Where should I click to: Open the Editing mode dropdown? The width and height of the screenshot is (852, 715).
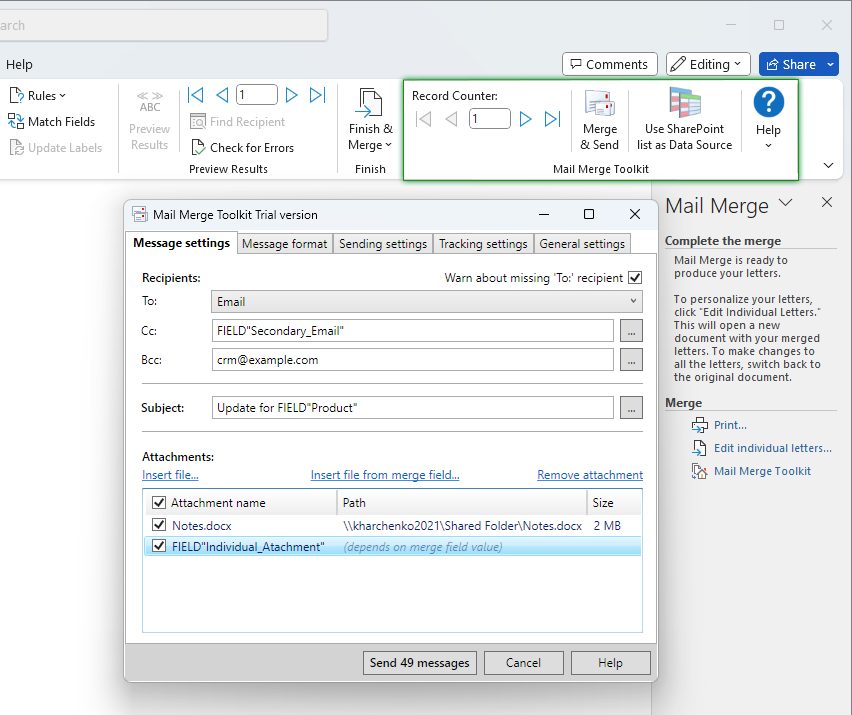coord(708,64)
